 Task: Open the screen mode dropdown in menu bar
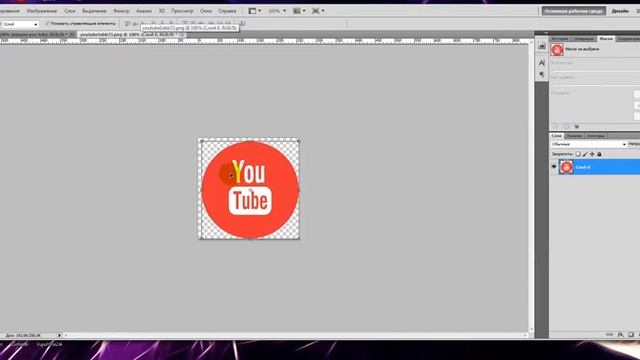[x=255, y=11]
